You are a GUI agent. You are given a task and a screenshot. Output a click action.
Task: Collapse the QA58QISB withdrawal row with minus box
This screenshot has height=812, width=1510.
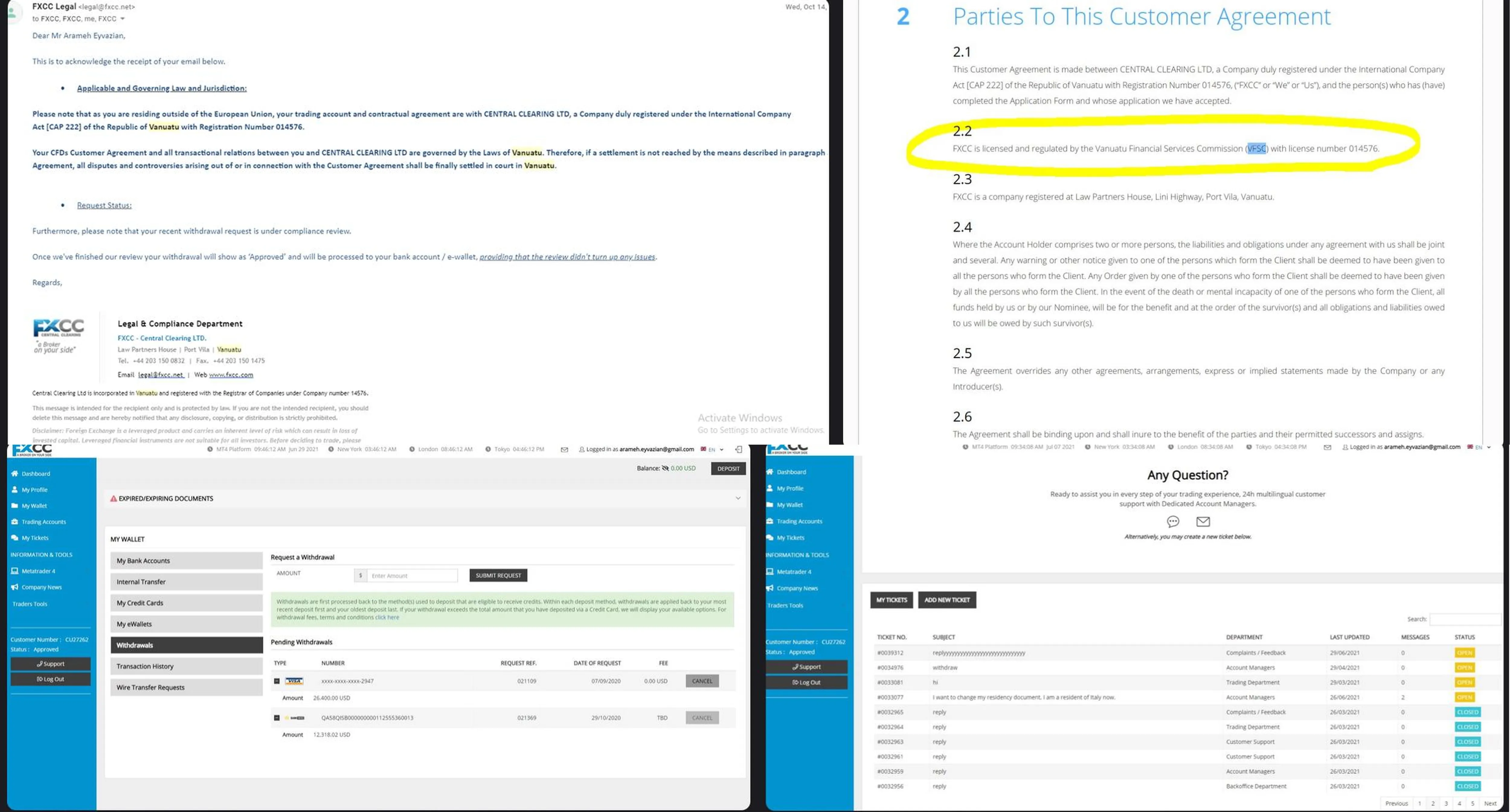277,718
